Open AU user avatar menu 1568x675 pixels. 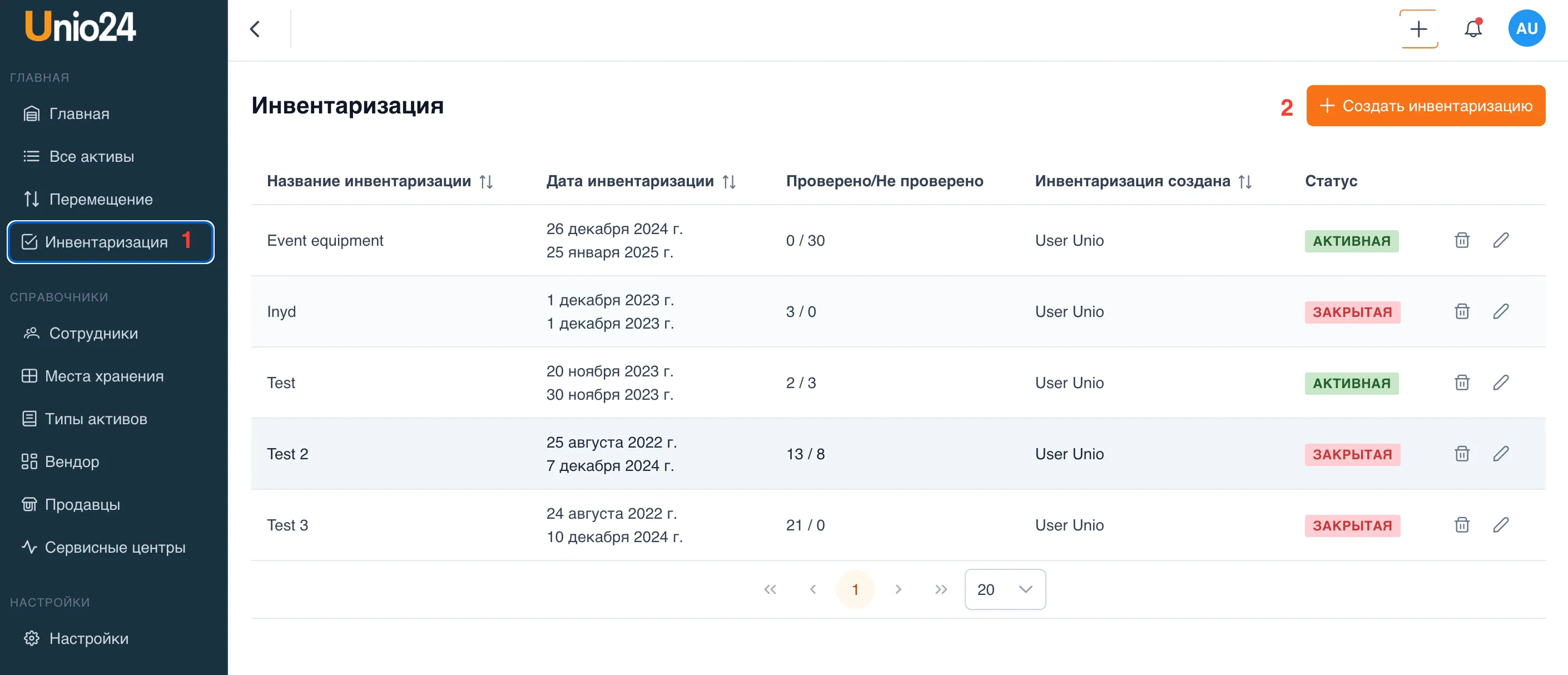[x=1526, y=28]
